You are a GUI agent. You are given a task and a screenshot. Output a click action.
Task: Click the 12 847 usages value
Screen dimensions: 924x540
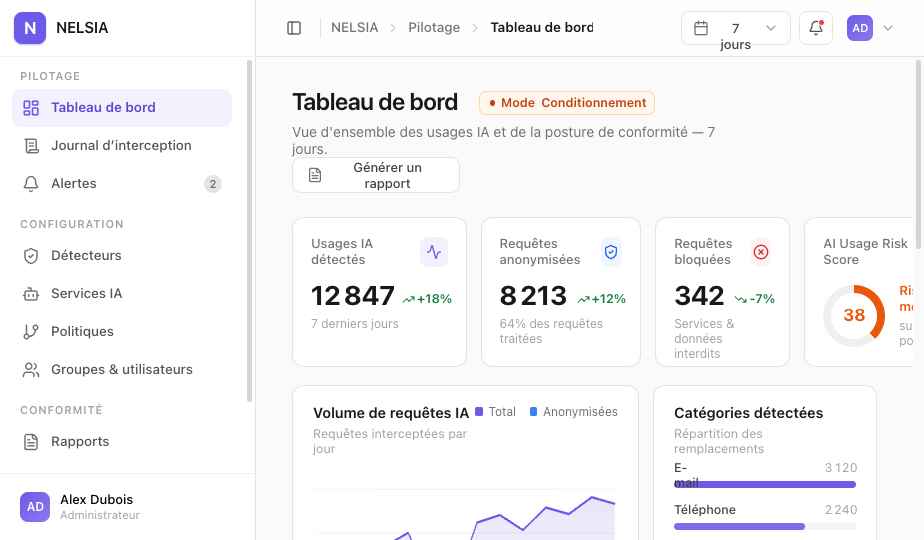353,296
